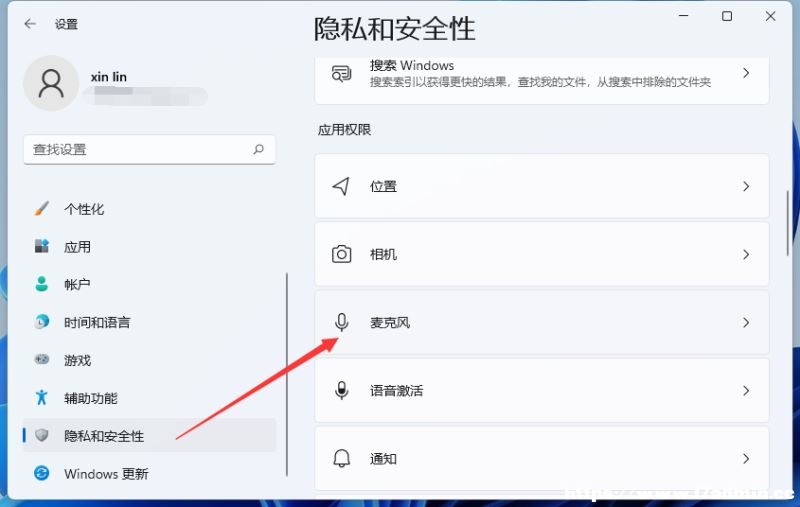Image resolution: width=800 pixels, height=507 pixels.
Task: Select the 辅助功能 accessibility icon
Action: [x=42, y=397]
